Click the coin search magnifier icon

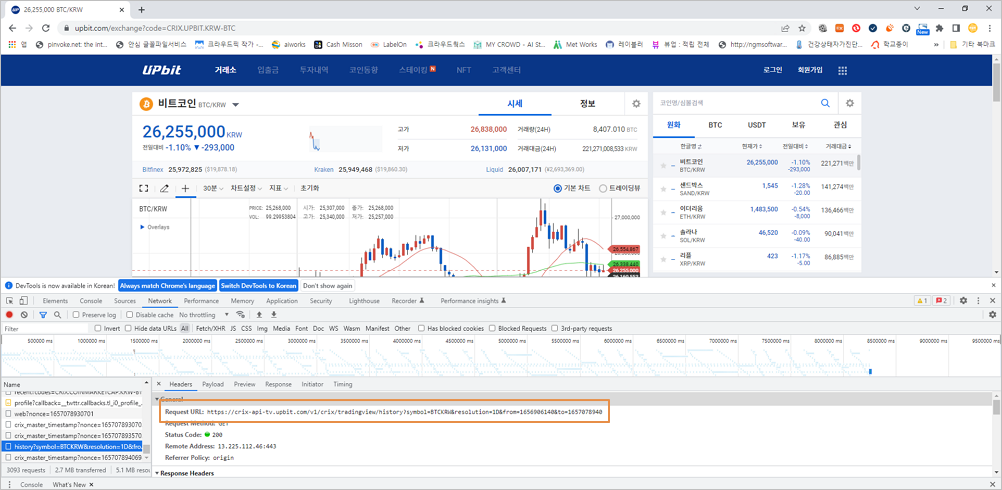[x=826, y=103]
